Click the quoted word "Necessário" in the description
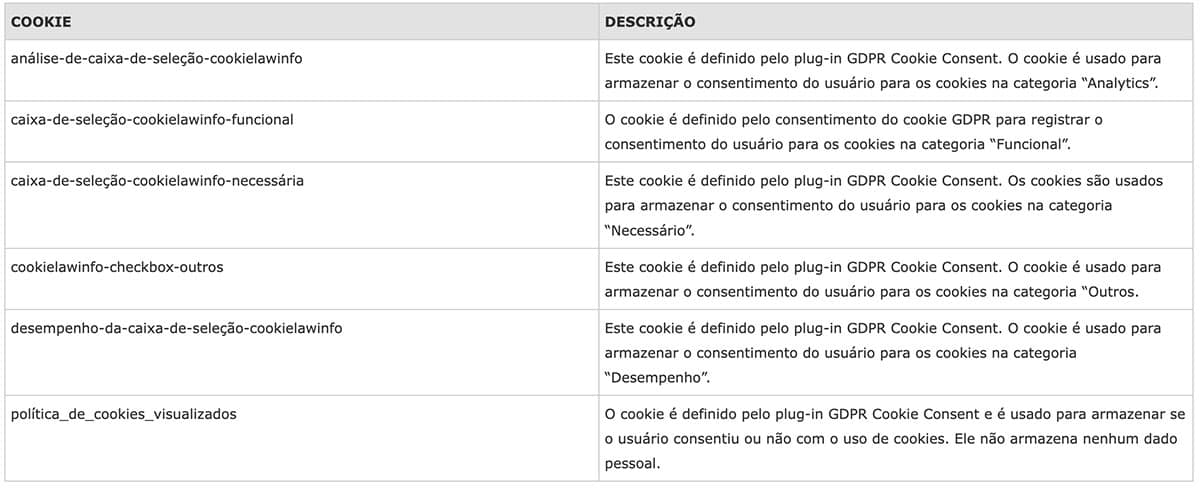 (650, 231)
